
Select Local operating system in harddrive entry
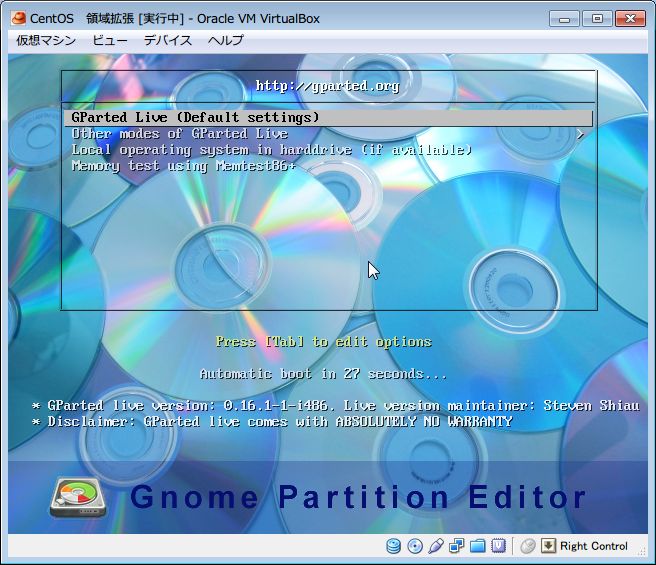click(272, 150)
